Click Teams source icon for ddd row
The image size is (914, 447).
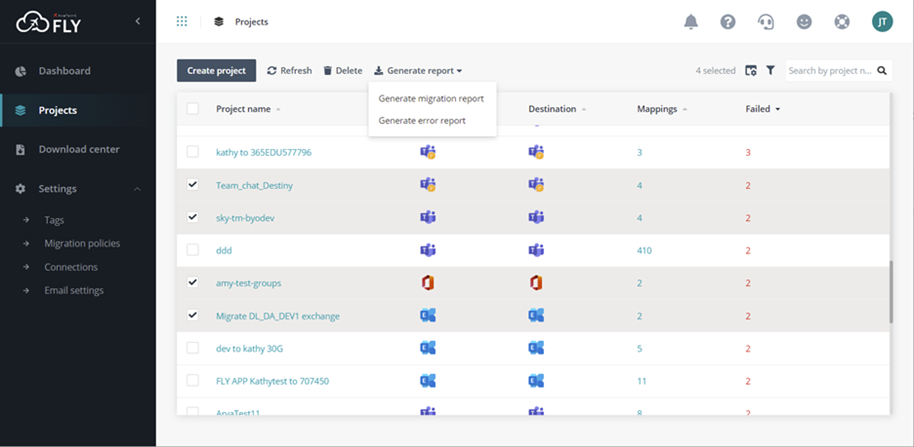pos(428,251)
